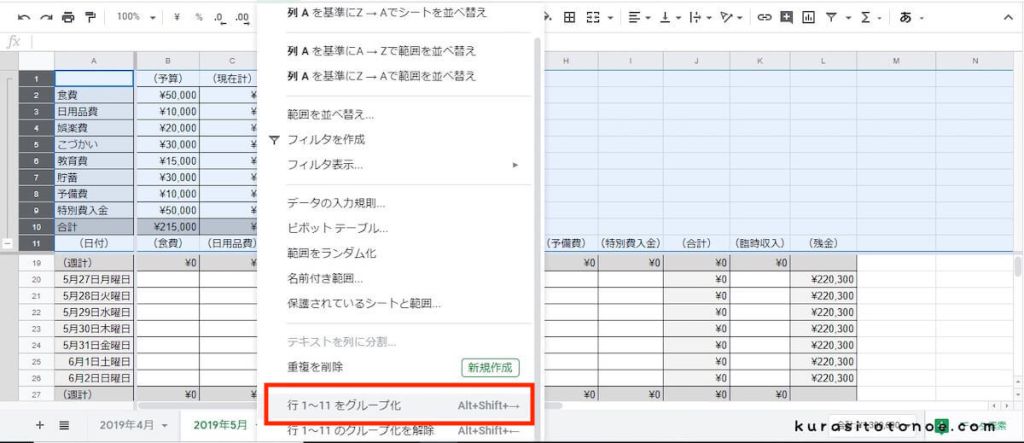This screenshot has height=443, width=1024.
Task: Click the 6月2日日曜日 cell
Action: pos(94,378)
